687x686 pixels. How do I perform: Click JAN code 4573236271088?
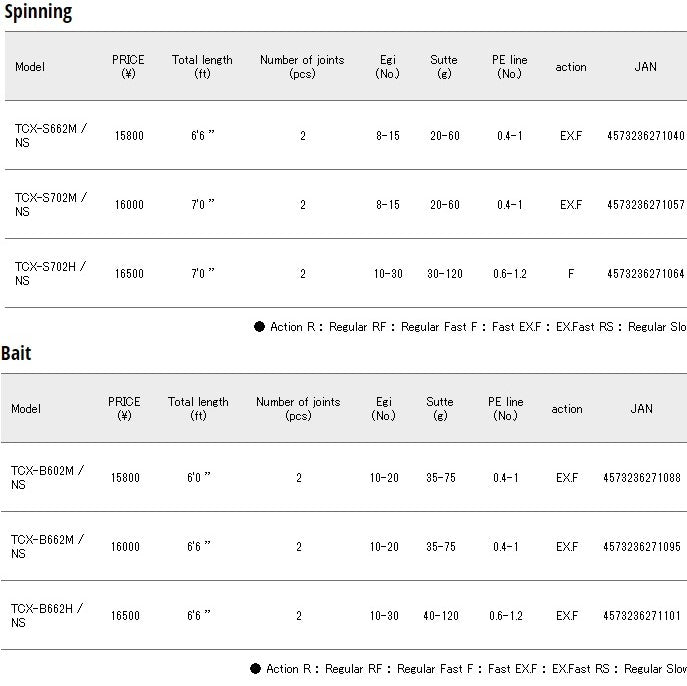pos(641,477)
